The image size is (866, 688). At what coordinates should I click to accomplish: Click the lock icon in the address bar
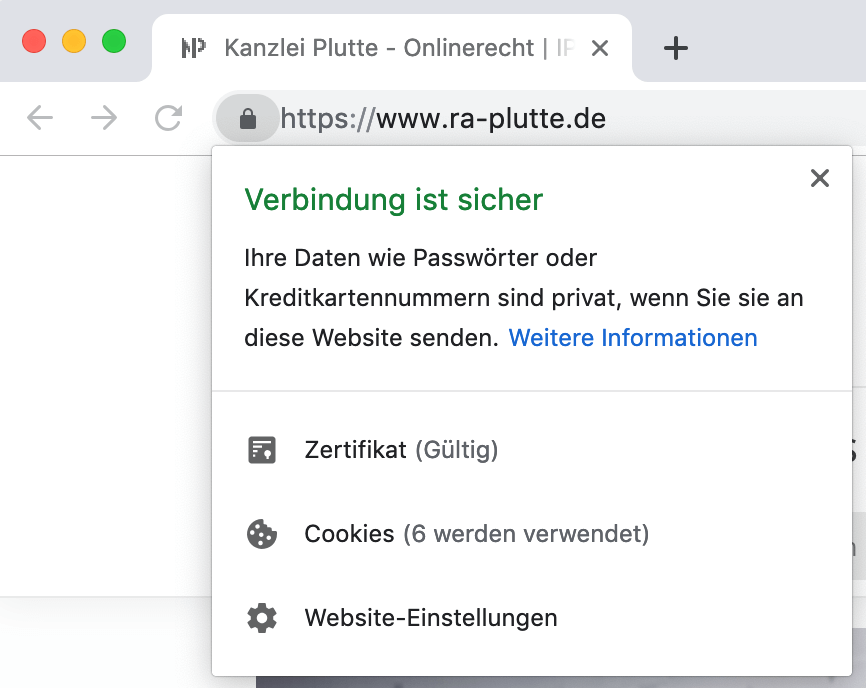pos(247,118)
